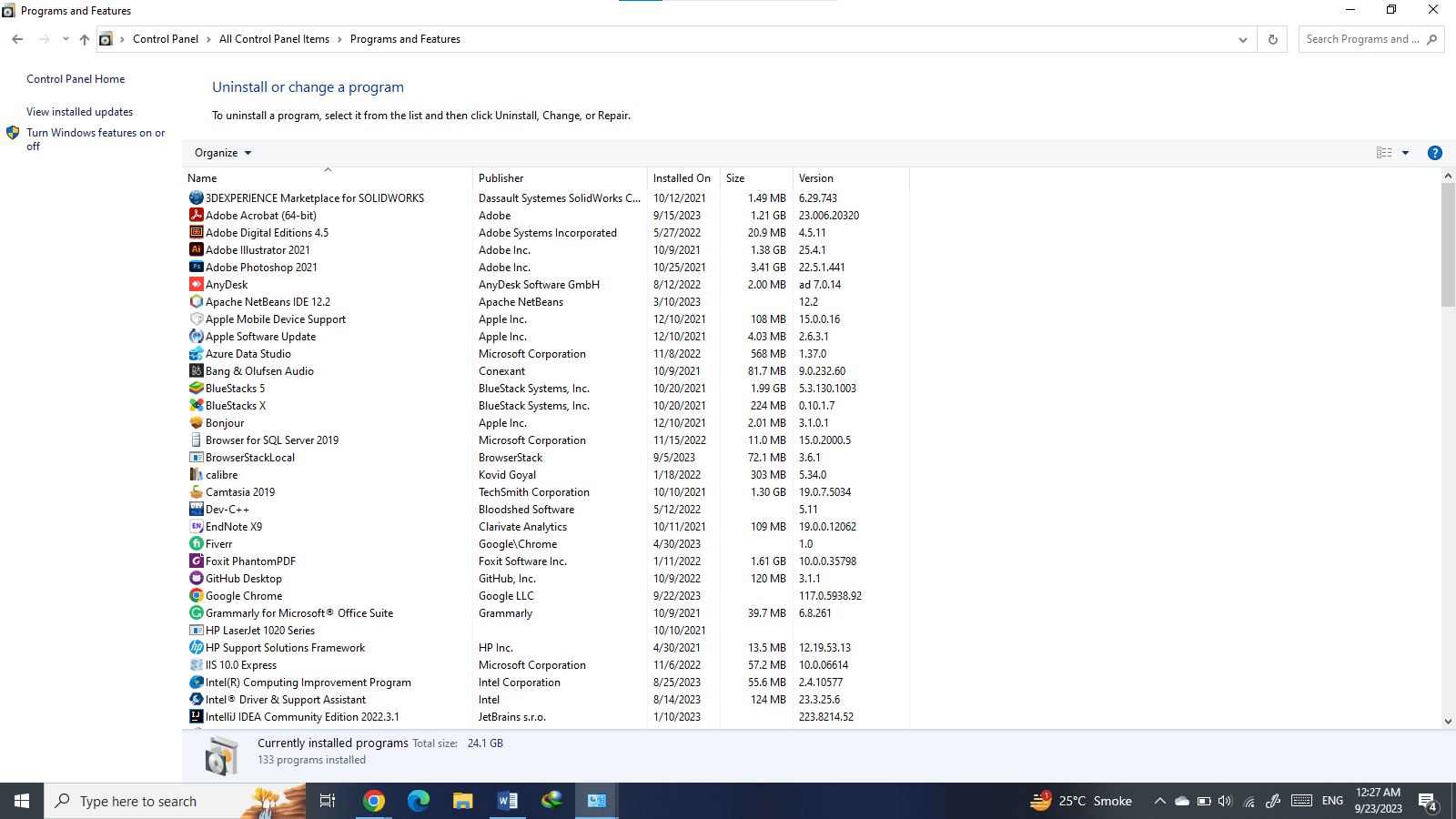Select HP LaserJet 1020 Series entry

(x=546, y=630)
